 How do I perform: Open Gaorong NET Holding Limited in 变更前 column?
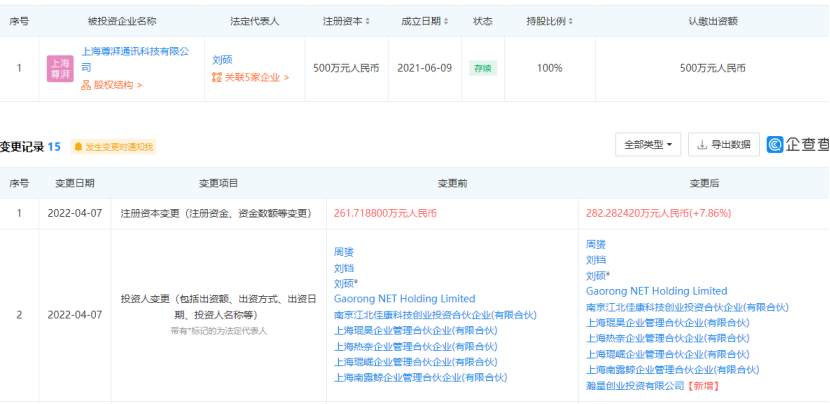404,298
